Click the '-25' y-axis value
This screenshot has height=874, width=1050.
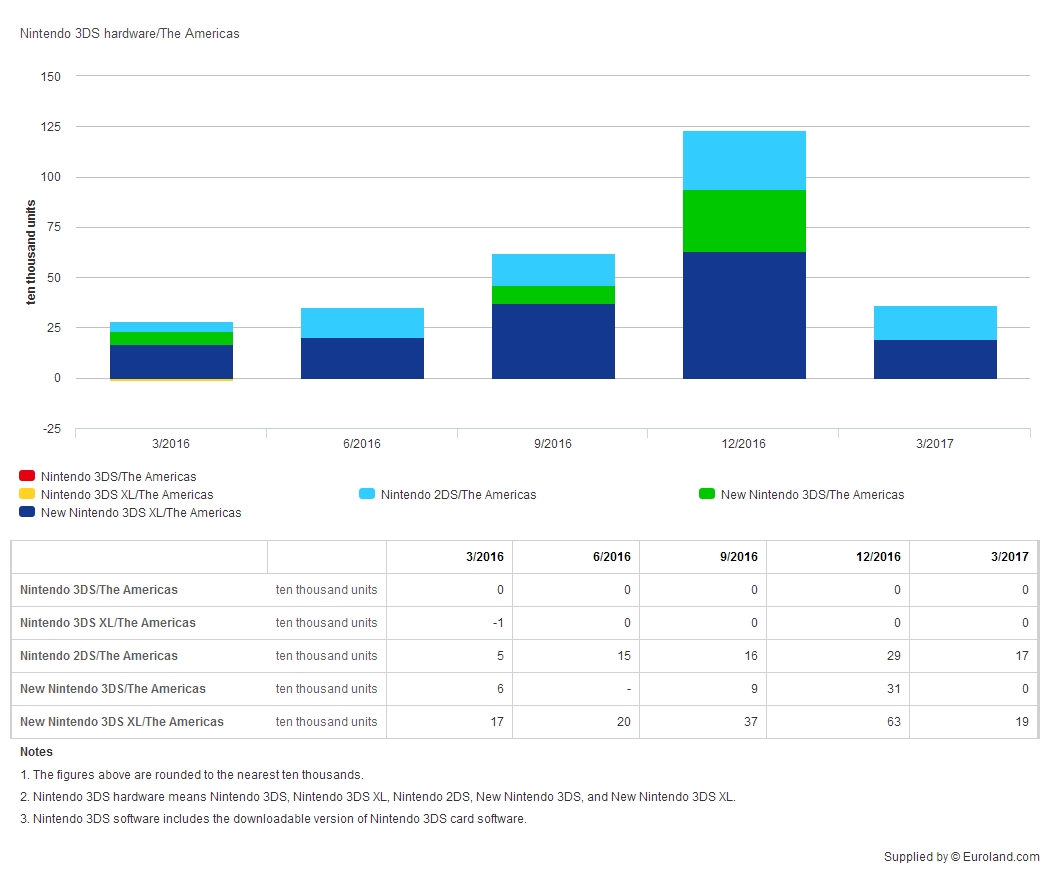click(x=52, y=429)
